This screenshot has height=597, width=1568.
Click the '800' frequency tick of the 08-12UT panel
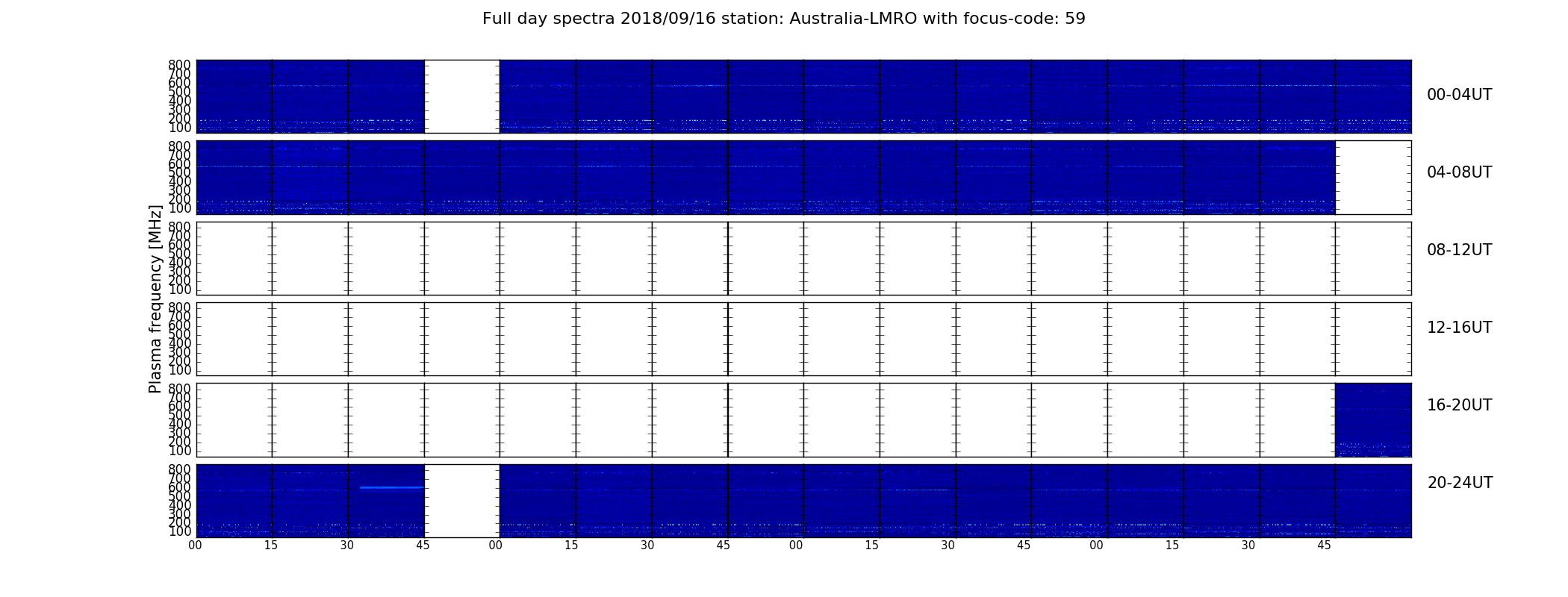click(179, 226)
